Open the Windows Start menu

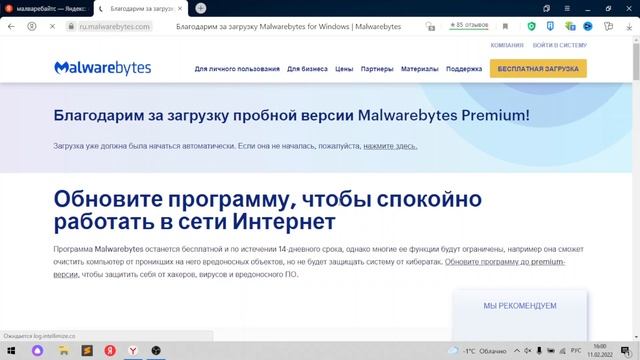click(11, 351)
